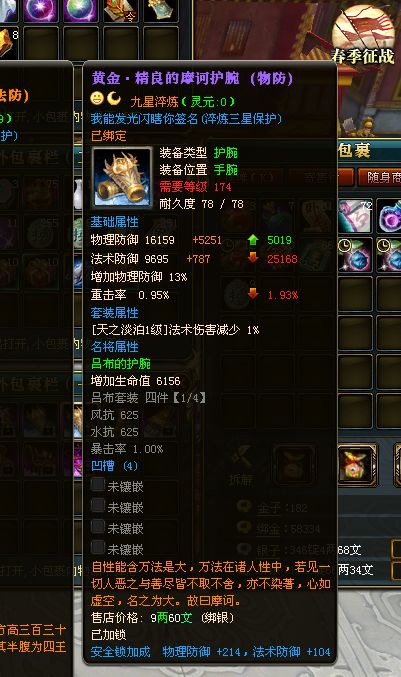Click the purple star orb item
Image resolution: width=401 pixels, height=677 pixels.
coord(40,10)
